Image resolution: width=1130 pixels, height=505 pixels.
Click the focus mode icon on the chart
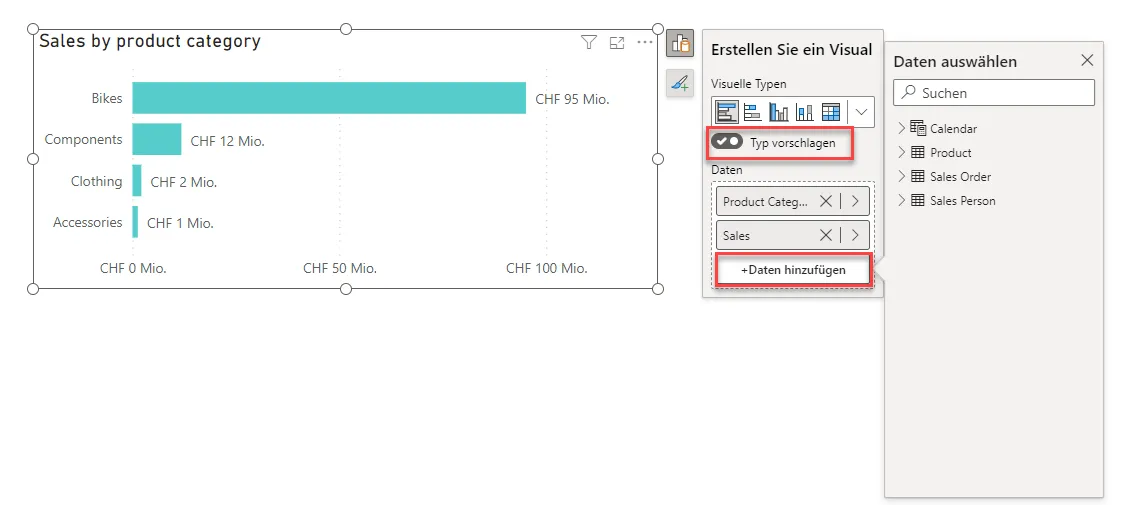tap(617, 43)
